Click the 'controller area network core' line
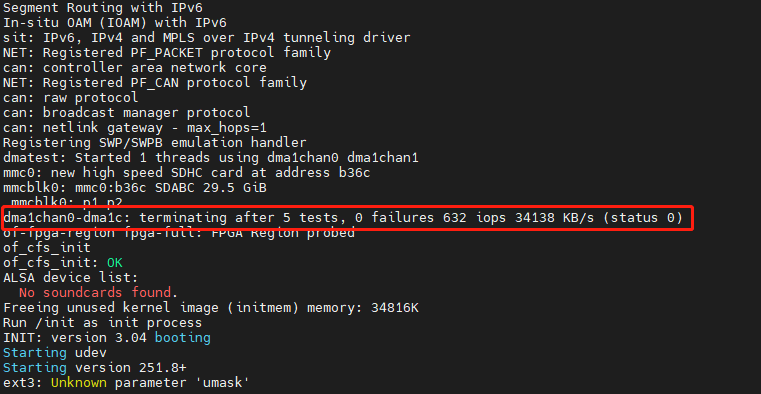Viewport: 761px width, 394px height. pyautogui.click(x=135, y=68)
